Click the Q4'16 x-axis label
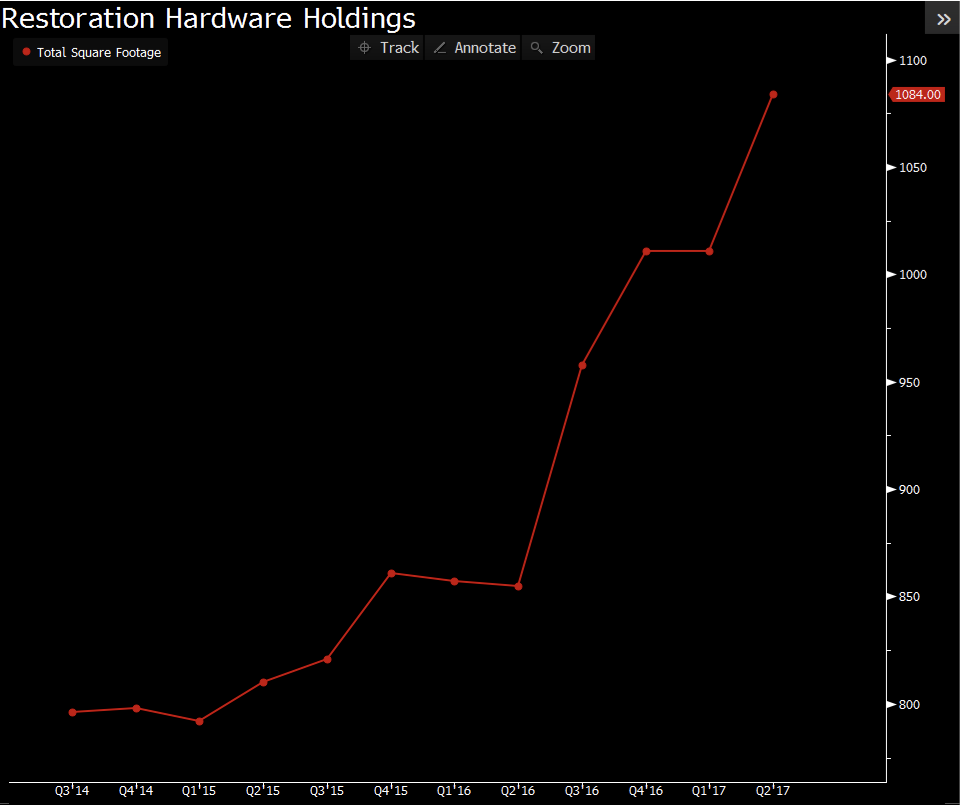Viewport: 960px width, 805px height. [x=646, y=791]
